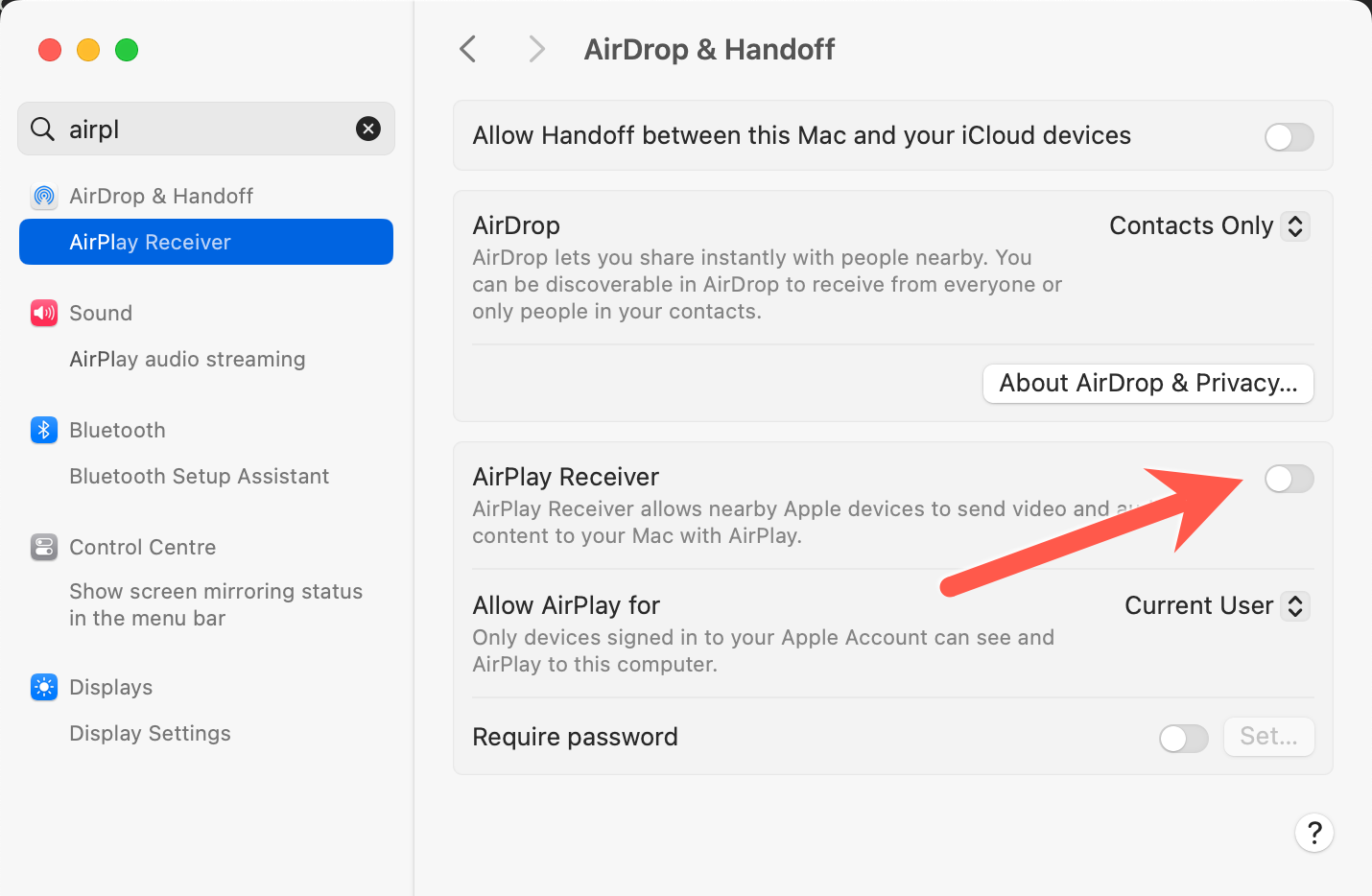Screen dimensions: 1372x896
Task: Click the AirDrop & Handoff sidebar icon
Action: tap(44, 196)
